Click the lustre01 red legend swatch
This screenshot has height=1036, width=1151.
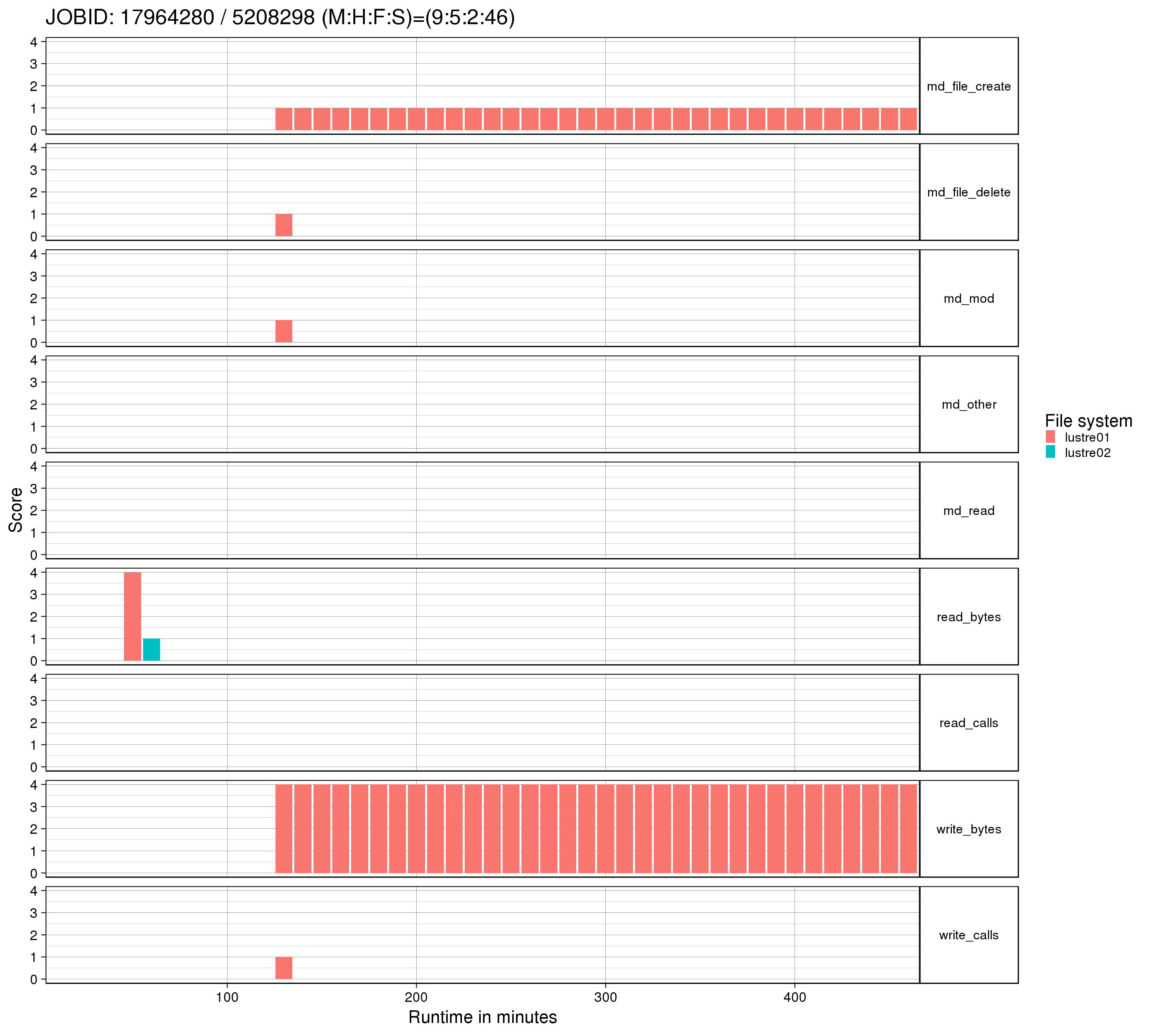click(x=1050, y=437)
